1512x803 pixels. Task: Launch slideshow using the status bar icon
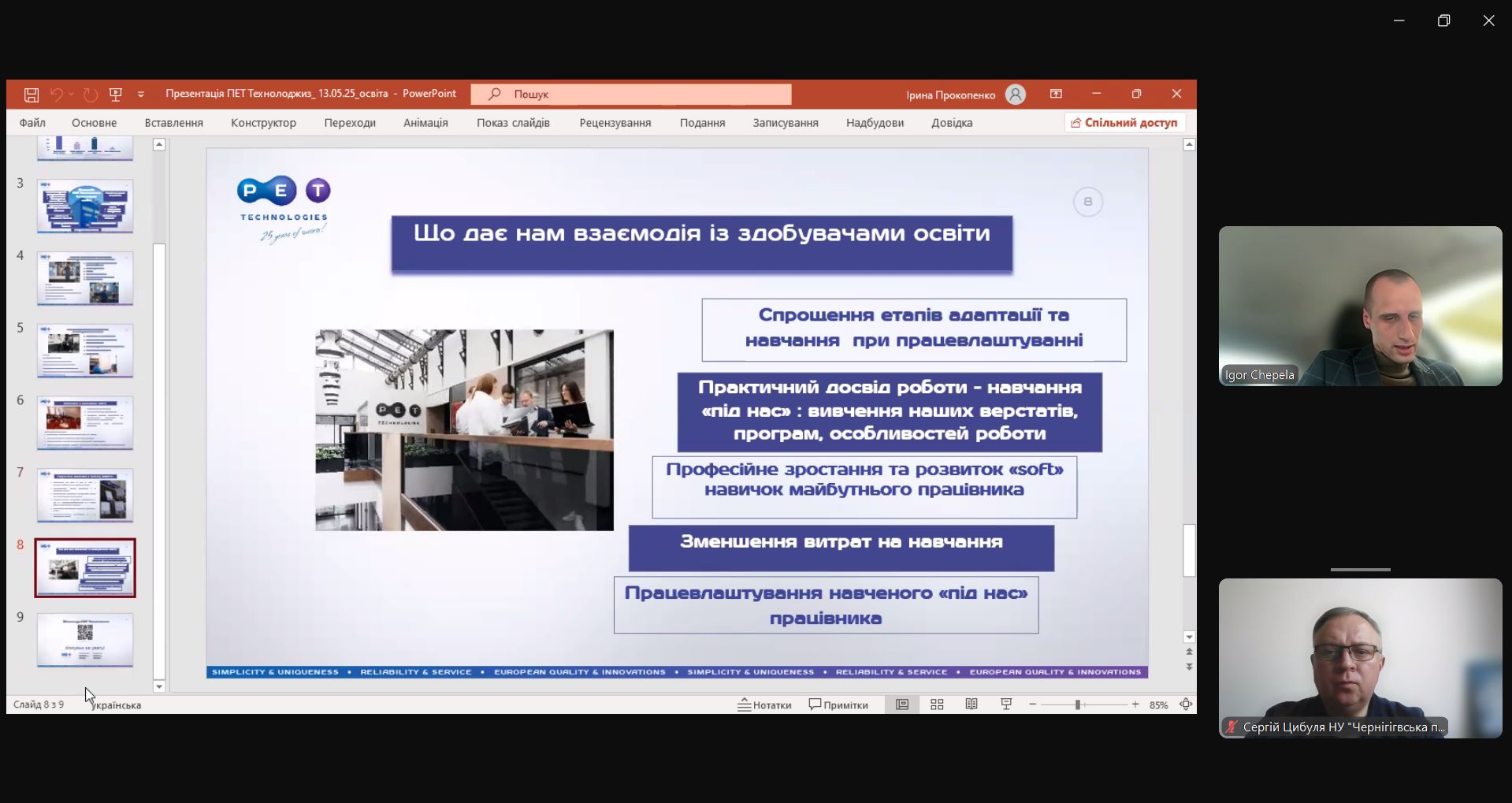1006,704
